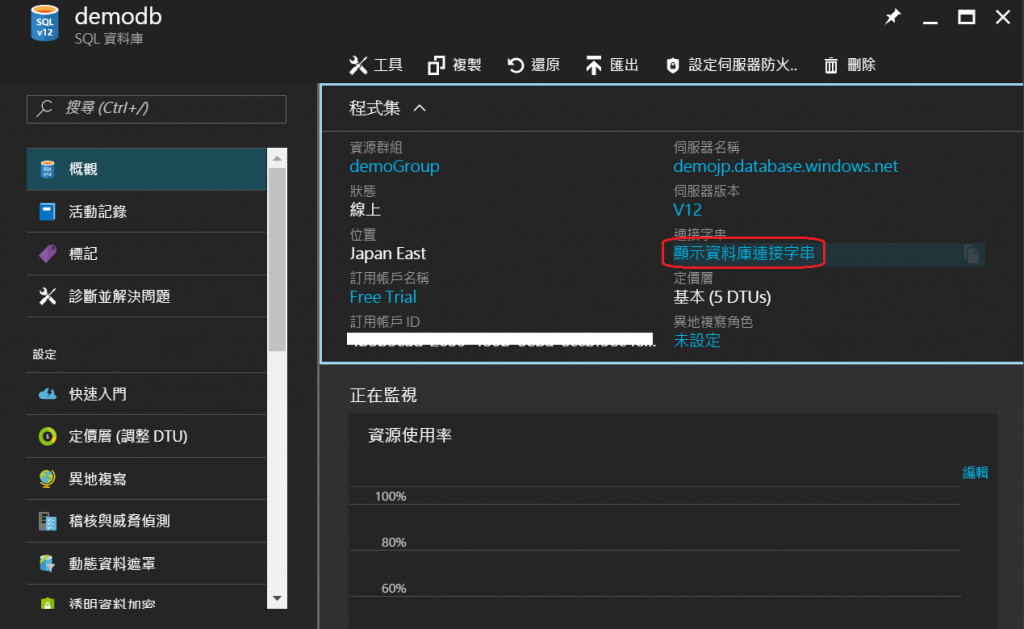Click the 稽核與威脅偵測 building icon
This screenshot has width=1024, height=629.
click(47, 521)
